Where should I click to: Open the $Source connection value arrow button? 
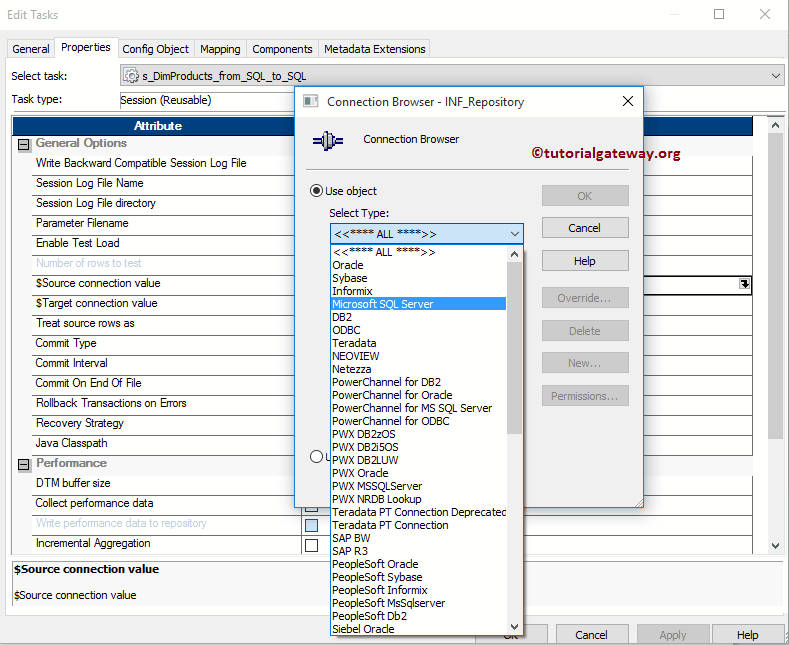744,284
